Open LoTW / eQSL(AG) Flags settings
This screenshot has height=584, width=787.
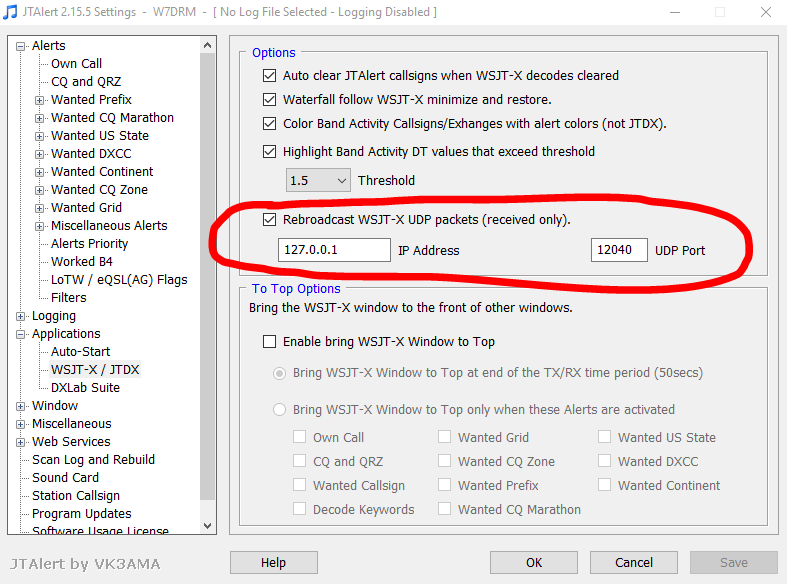[x=119, y=280]
